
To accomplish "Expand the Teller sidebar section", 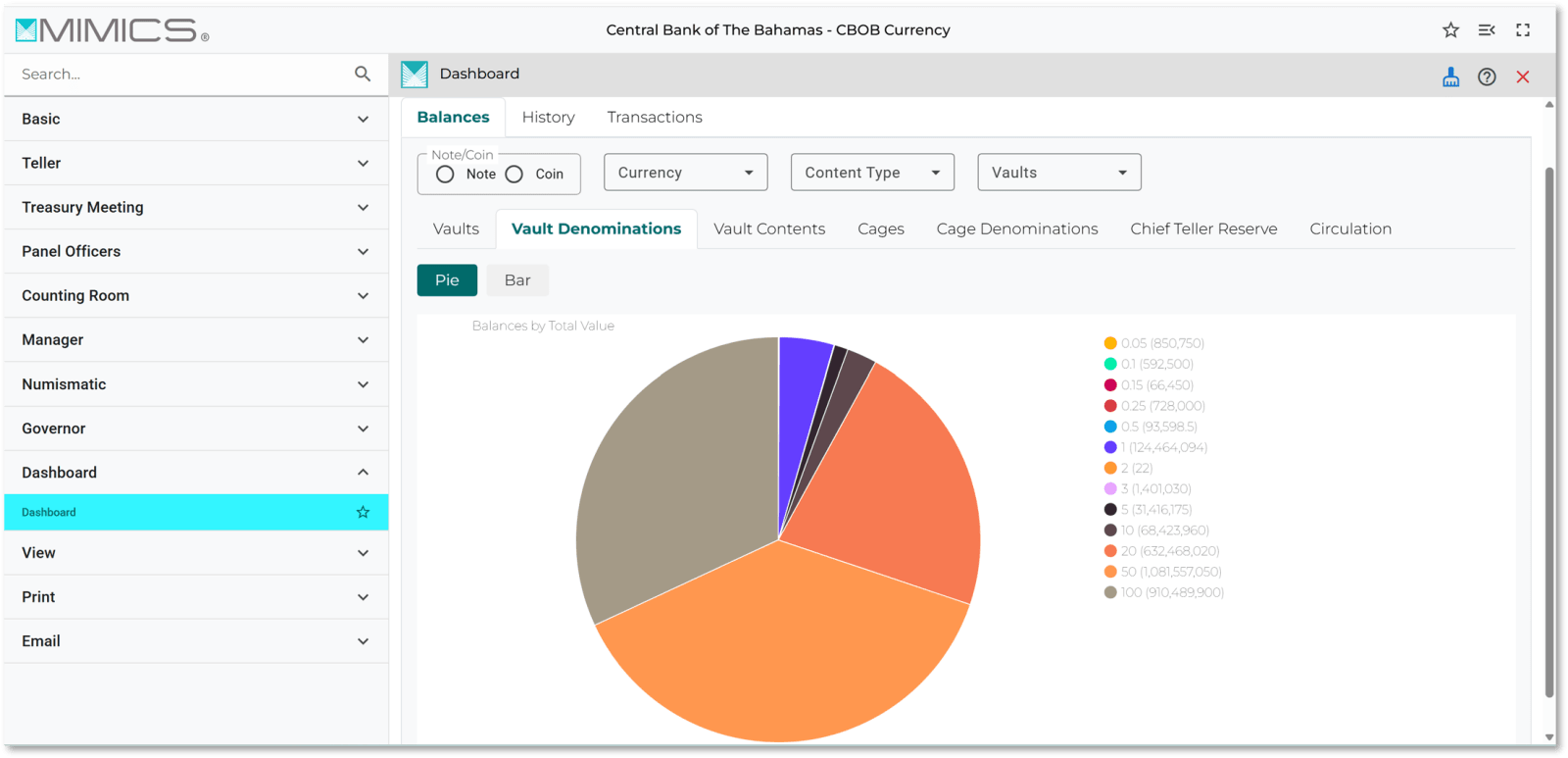I will click(x=196, y=163).
